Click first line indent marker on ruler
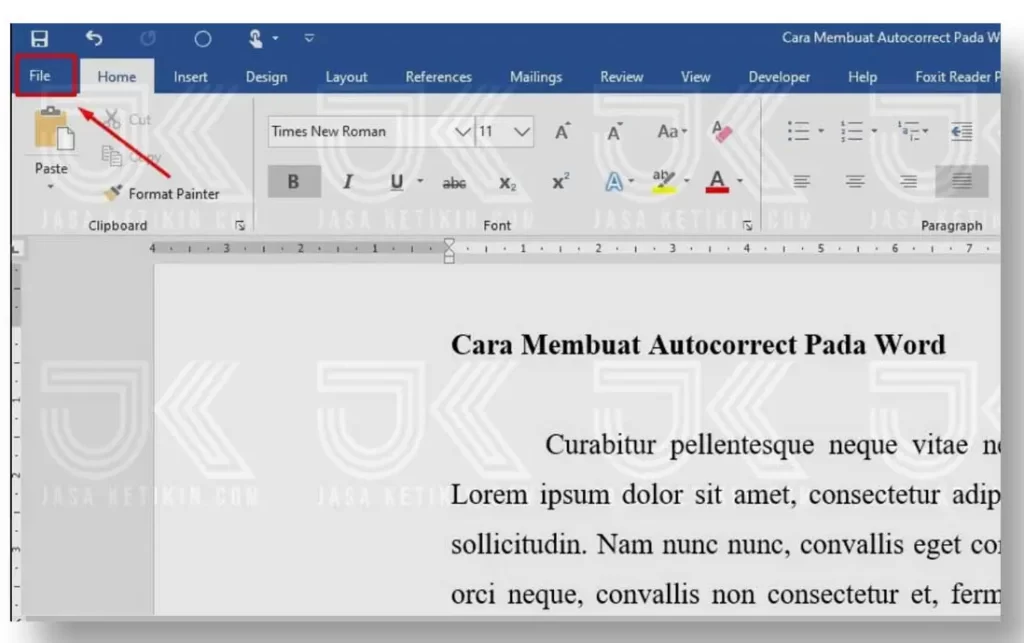Screen dimensions: 1024x643 pyautogui.click(x=449, y=244)
